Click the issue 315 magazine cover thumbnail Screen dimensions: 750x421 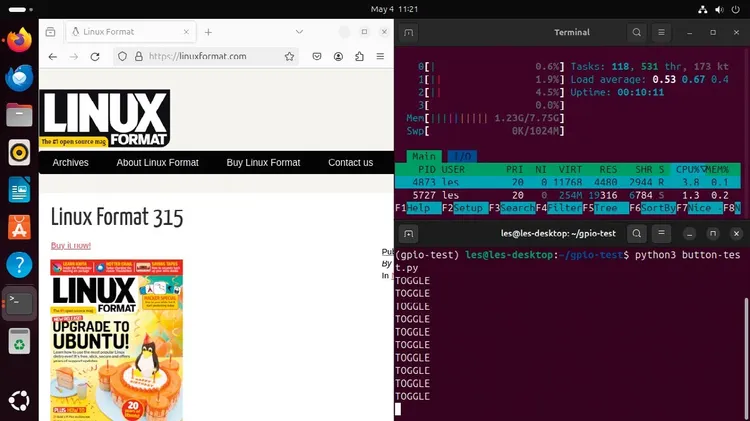point(117,340)
